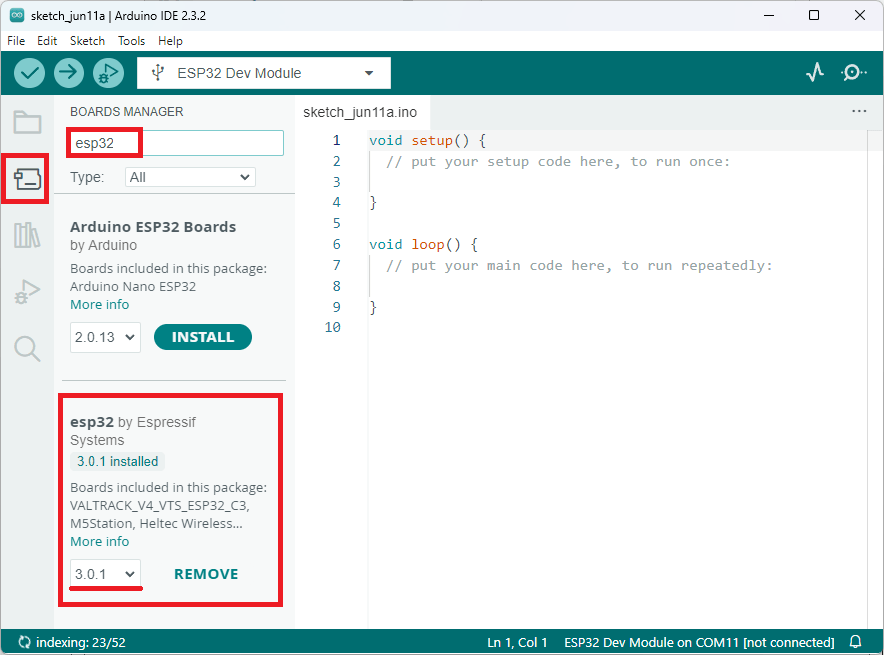Open the Sketch menu

point(87,41)
